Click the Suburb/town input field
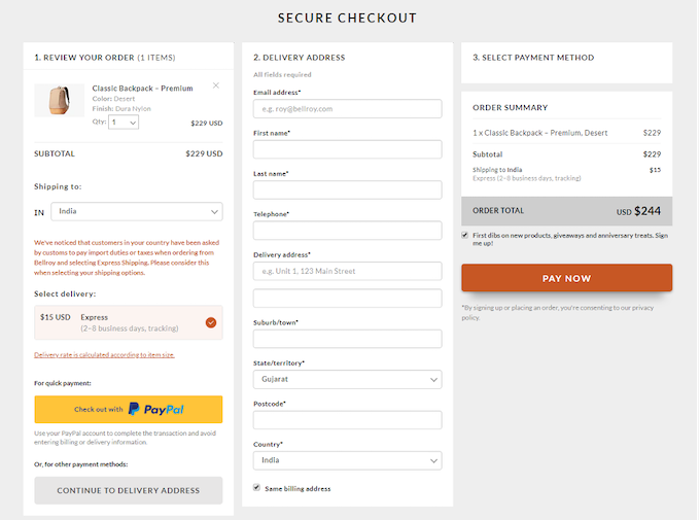The image size is (700, 520). (x=347, y=339)
